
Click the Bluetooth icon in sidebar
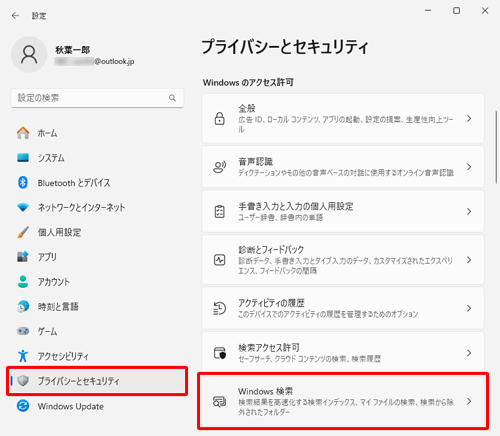point(23,182)
